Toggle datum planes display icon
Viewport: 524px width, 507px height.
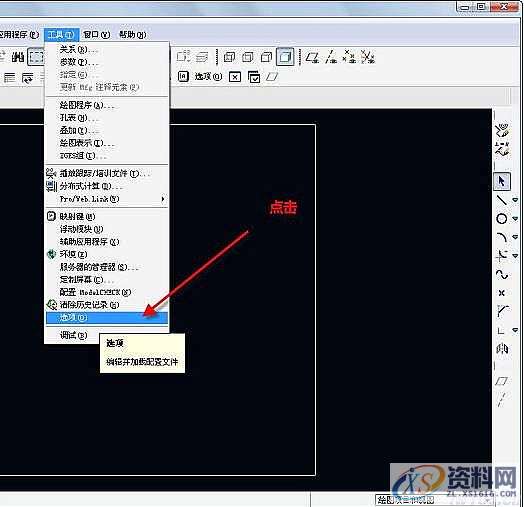click(x=312, y=57)
